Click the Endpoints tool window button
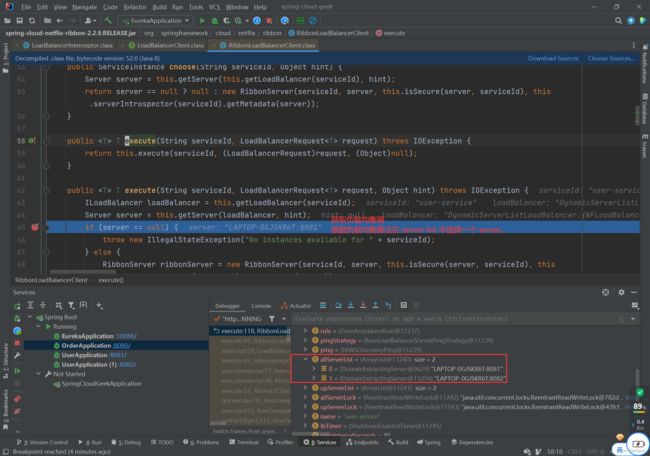This screenshot has height=456, width=650. (362, 442)
